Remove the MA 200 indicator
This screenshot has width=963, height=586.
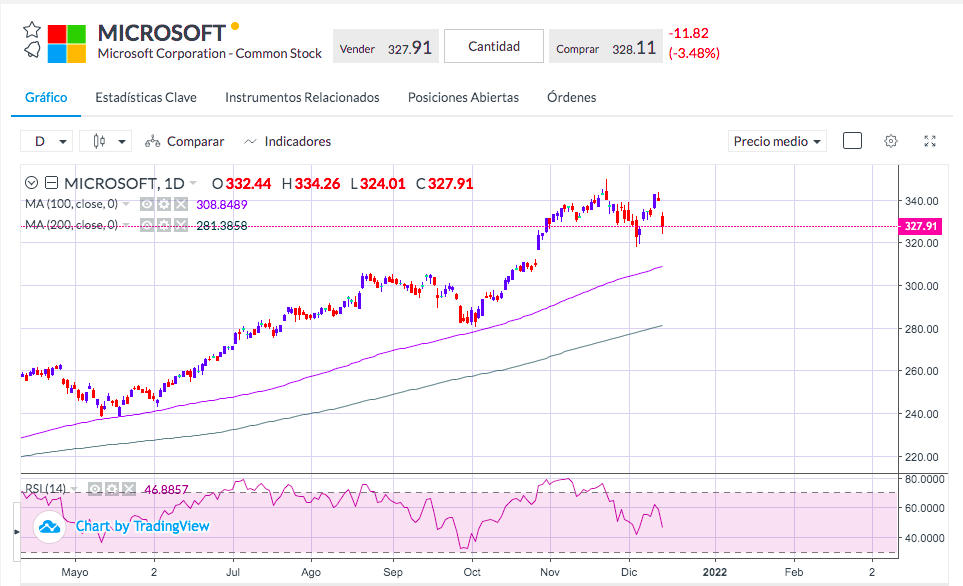pos(181,225)
